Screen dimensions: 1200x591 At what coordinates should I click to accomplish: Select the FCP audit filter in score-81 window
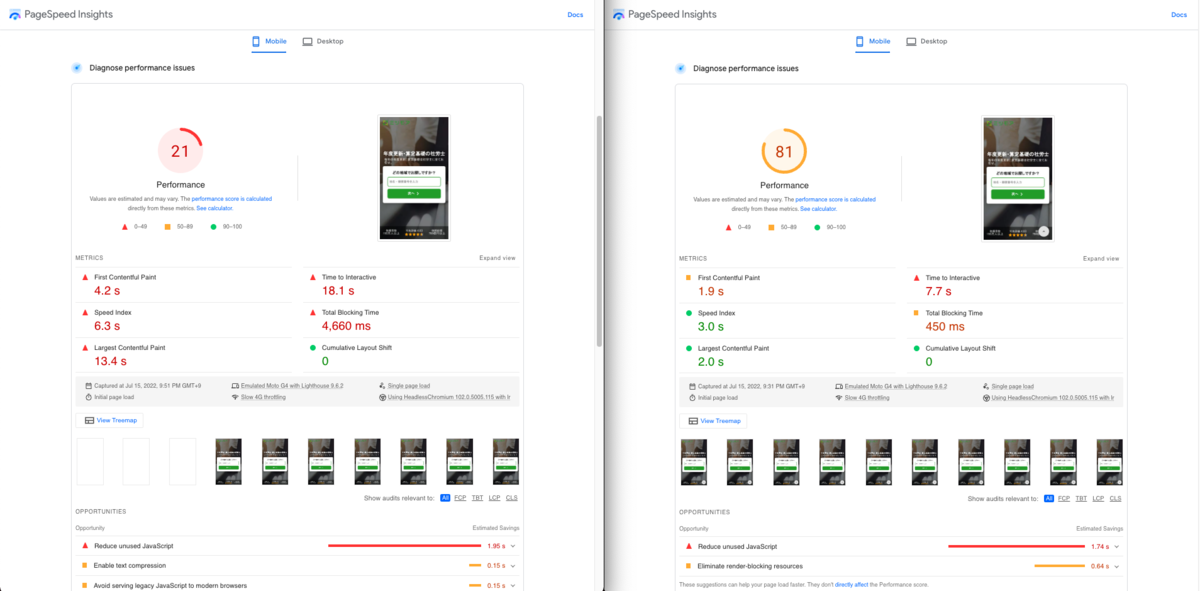coord(1064,498)
